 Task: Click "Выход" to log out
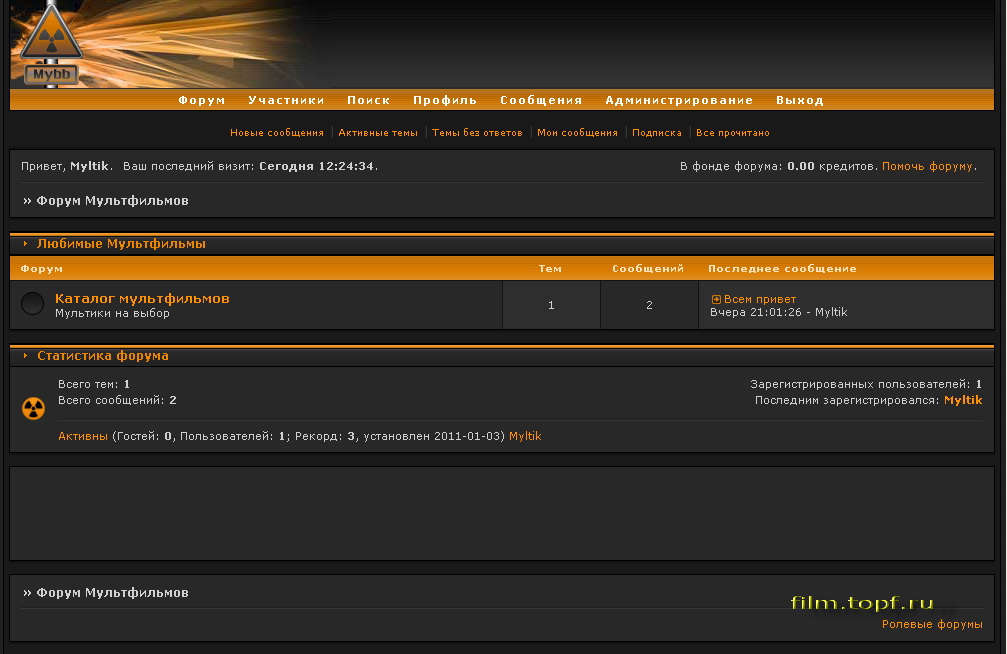[x=800, y=100]
